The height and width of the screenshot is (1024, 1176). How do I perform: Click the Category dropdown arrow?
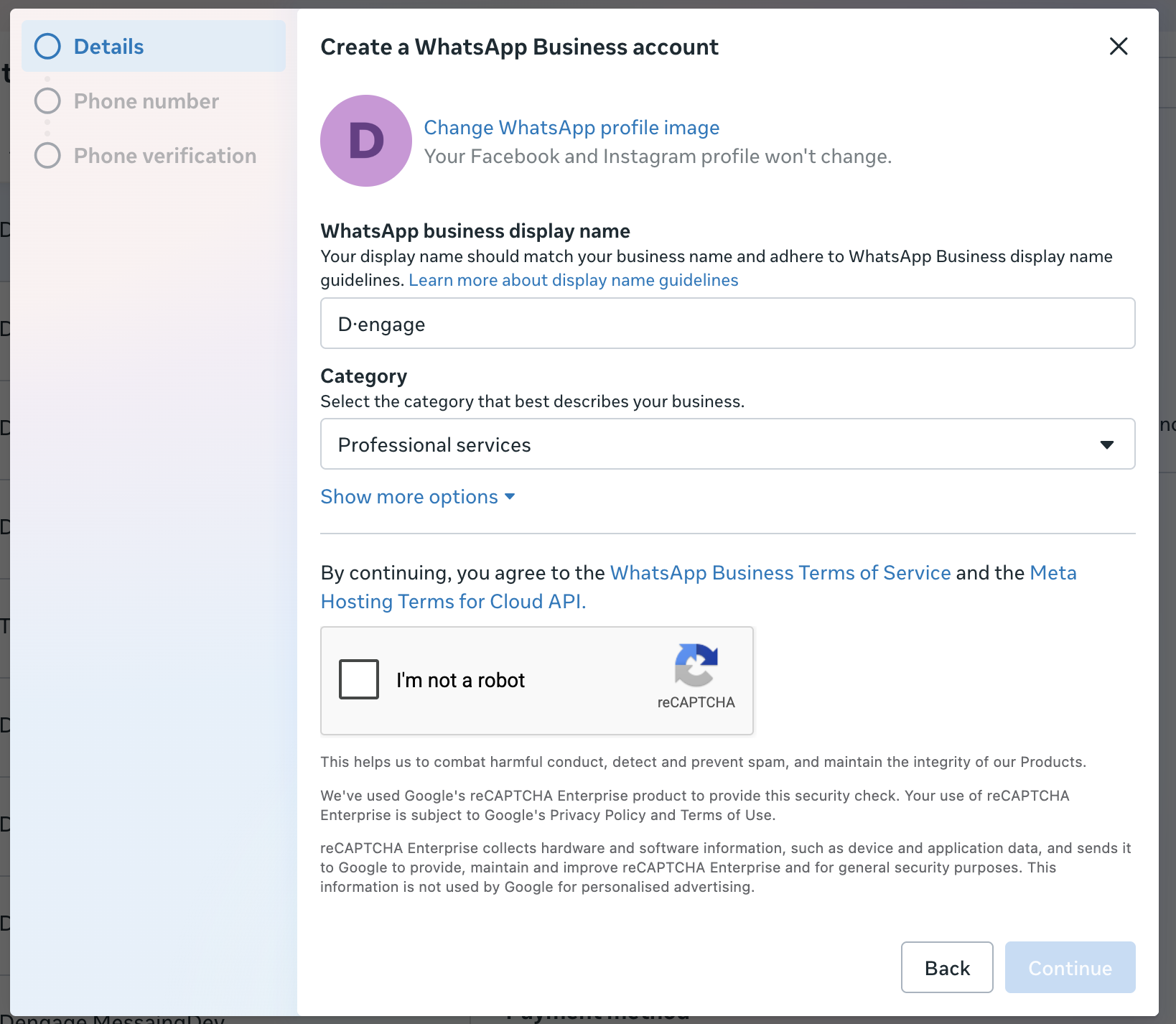pos(1107,445)
